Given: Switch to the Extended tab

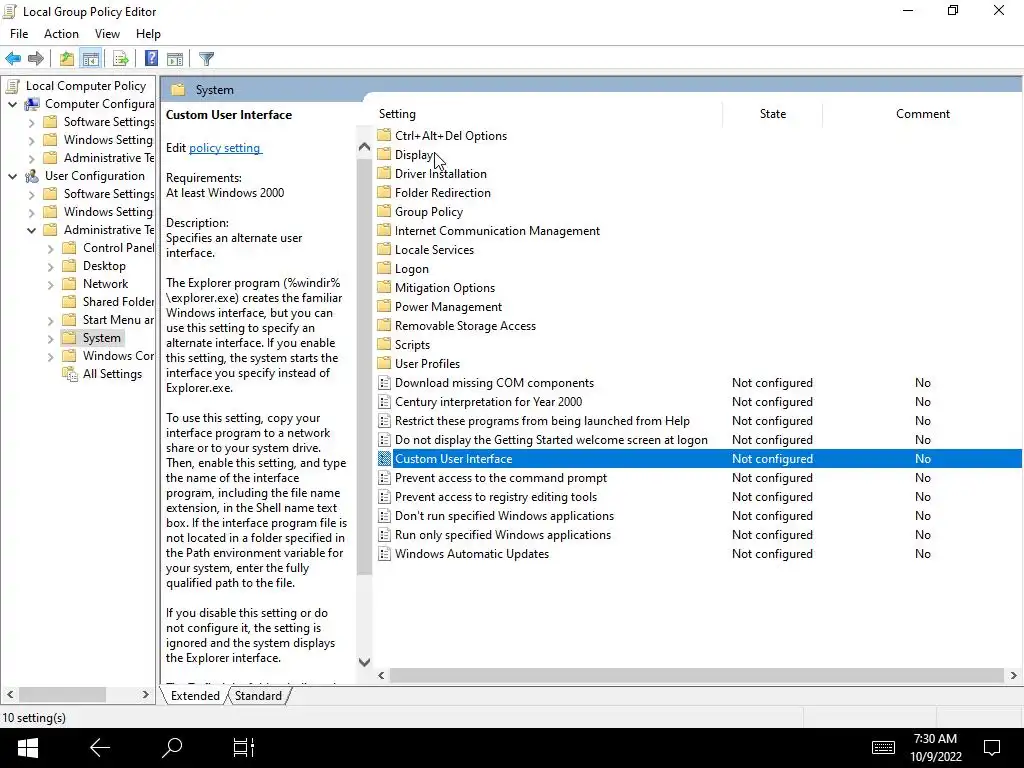Looking at the screenshot, I should tap(195, 696).
